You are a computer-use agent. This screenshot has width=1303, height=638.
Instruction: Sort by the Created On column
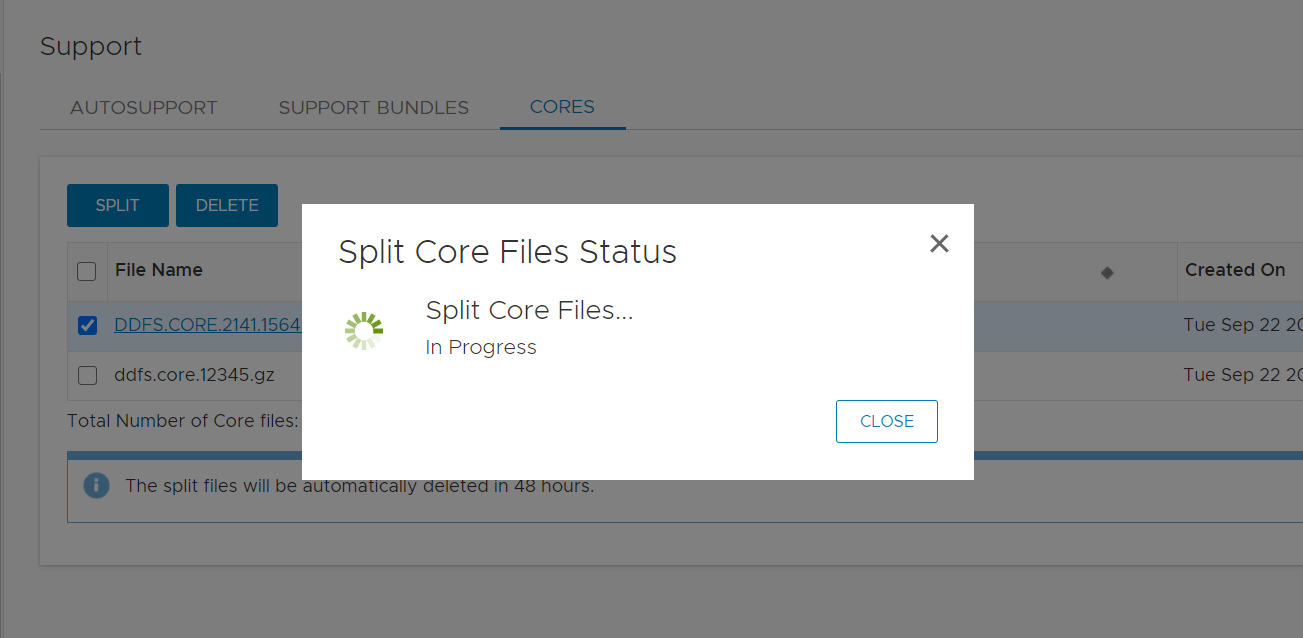point(1235,270)
